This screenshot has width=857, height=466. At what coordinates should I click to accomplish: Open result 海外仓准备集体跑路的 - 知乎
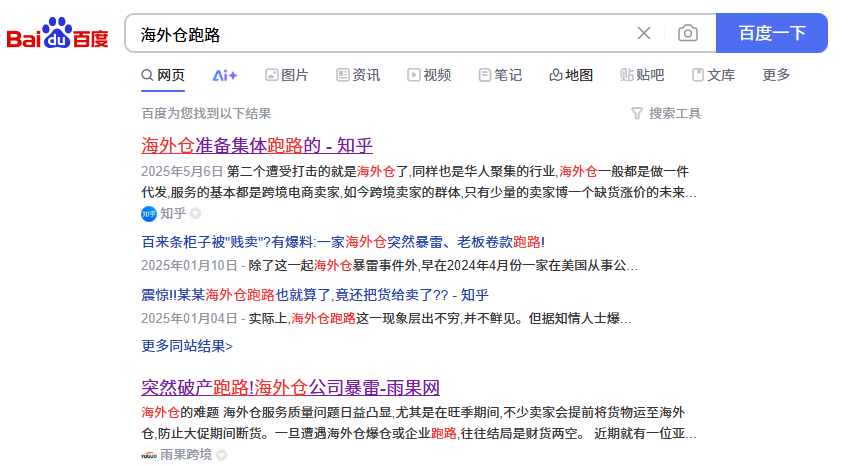[x=257, y=145]
